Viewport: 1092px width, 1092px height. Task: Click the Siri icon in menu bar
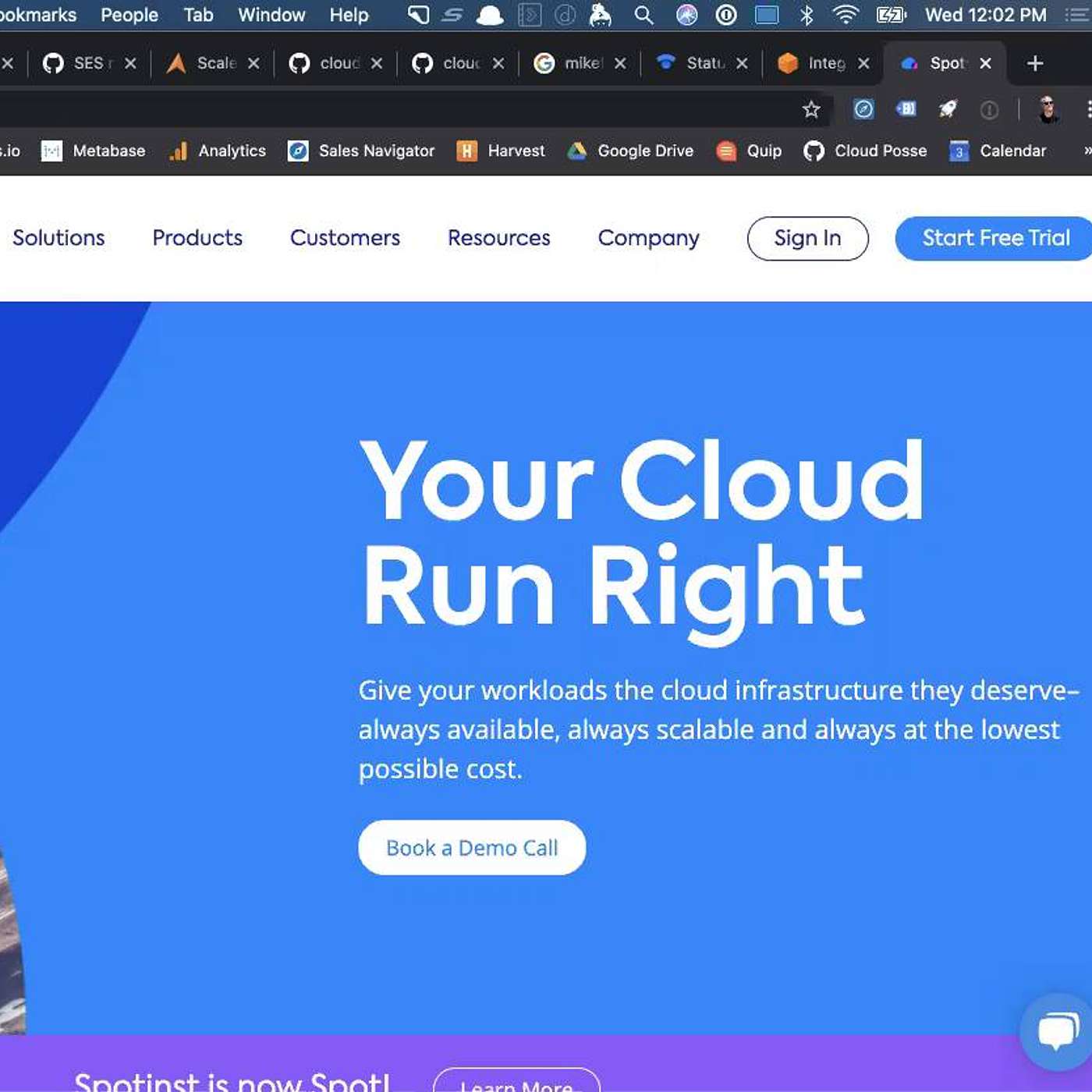pyautogui.click(x=686, y=15)
